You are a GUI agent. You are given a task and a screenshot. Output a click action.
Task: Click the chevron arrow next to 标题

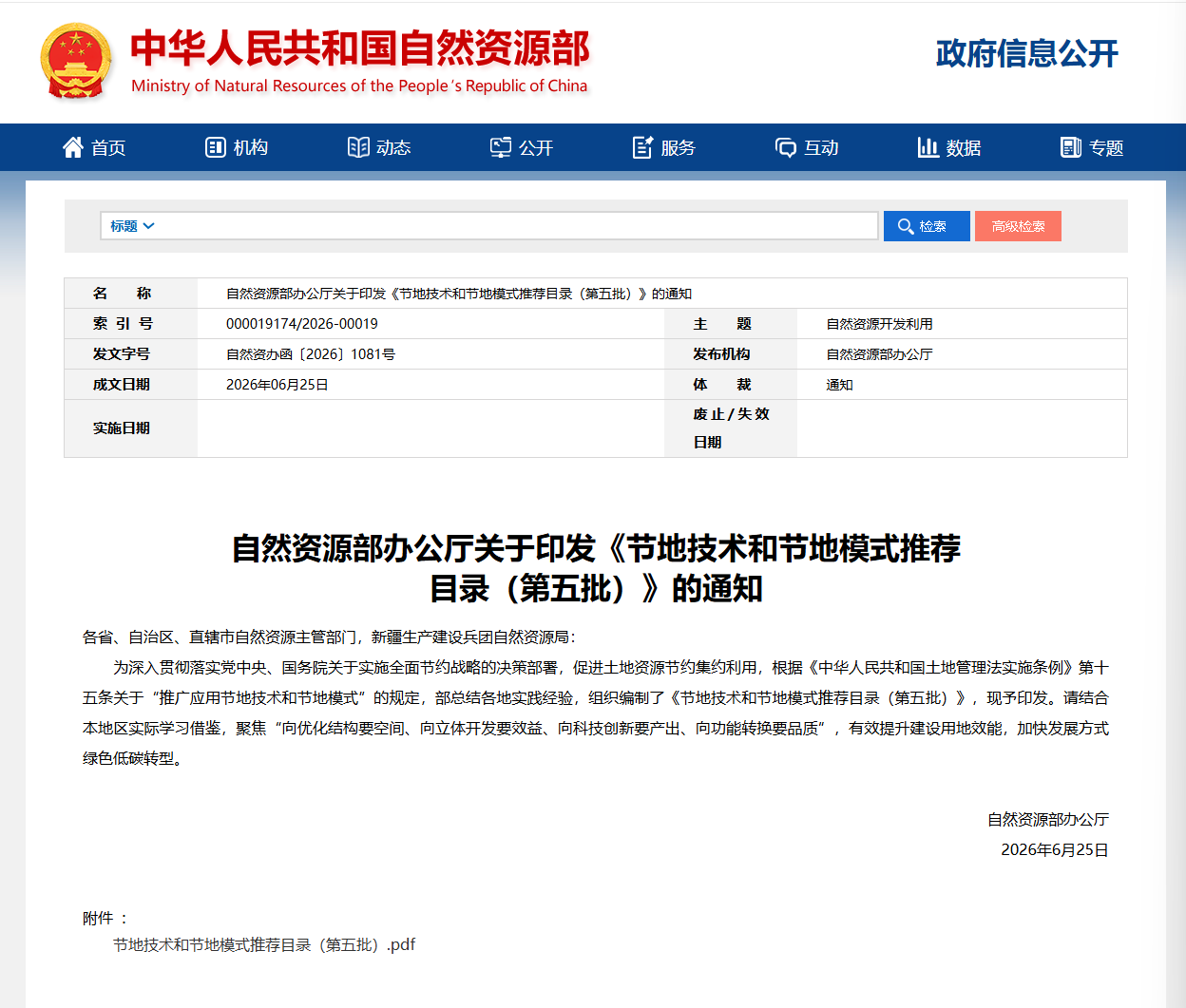148,226
